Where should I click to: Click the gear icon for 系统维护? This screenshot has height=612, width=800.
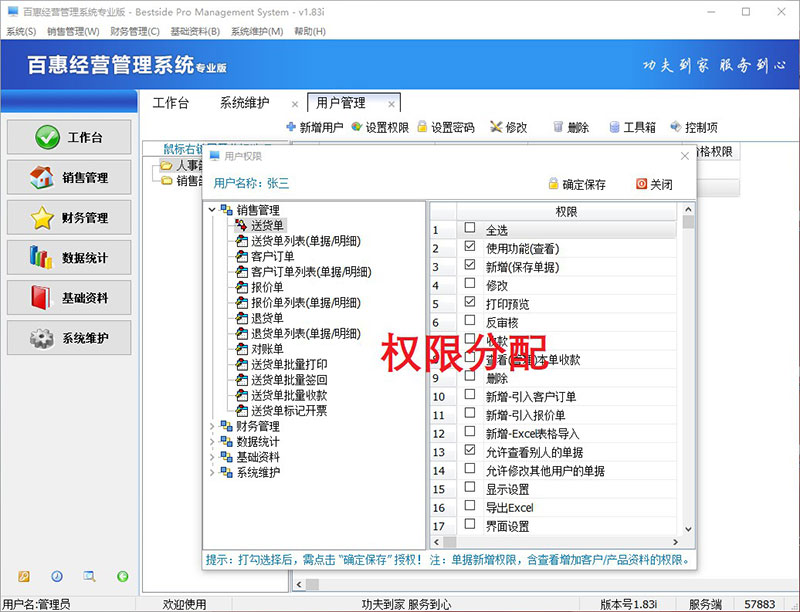[x=42, y=338]
